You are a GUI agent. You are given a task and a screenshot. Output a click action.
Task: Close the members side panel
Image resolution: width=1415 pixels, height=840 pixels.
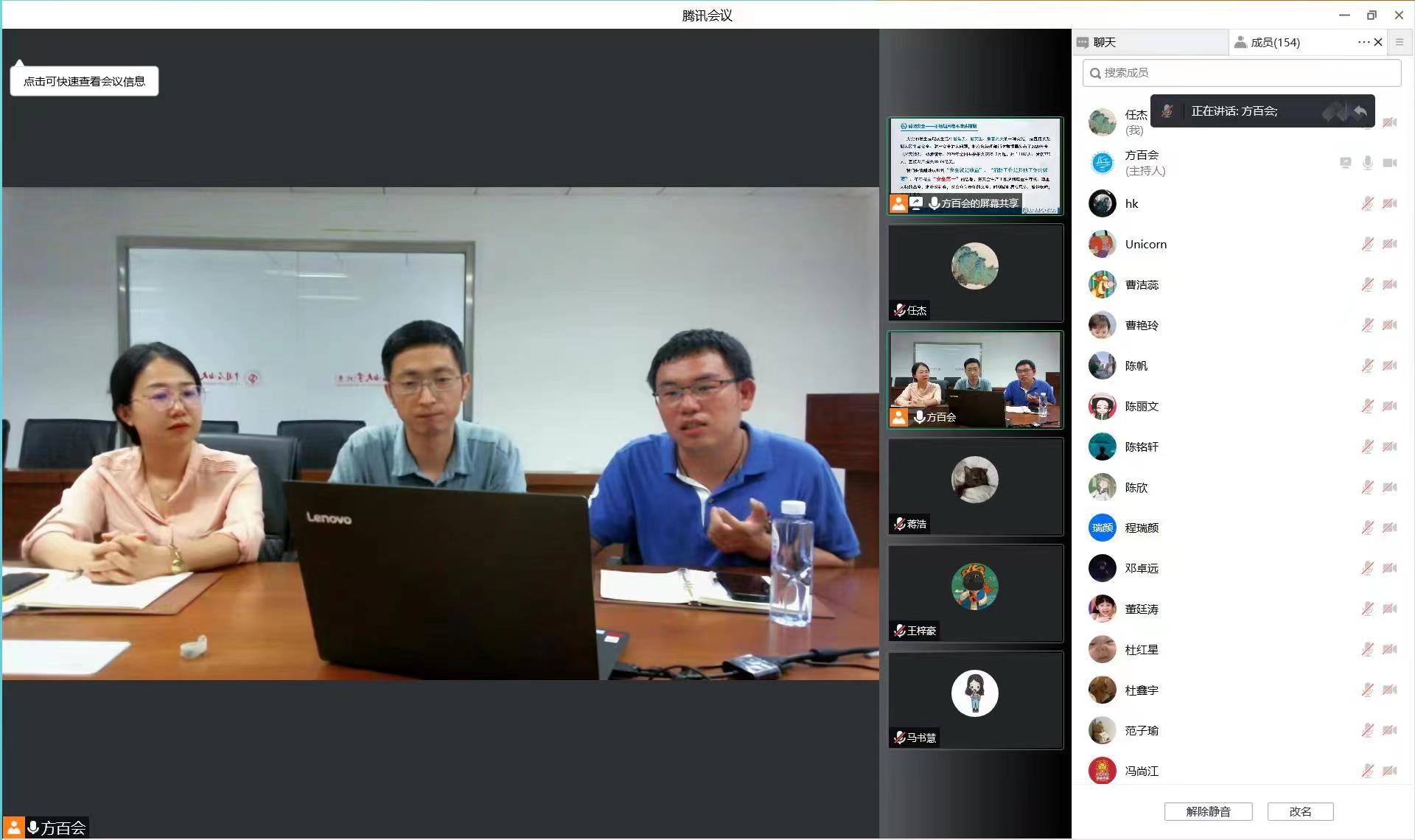pyautogui.click(x=1378, y=42)
